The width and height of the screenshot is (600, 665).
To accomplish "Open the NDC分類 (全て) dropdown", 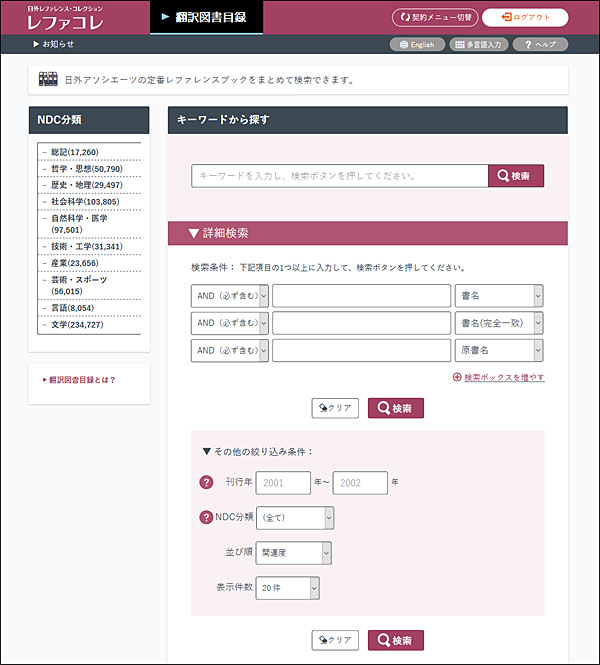I will pyautogui.click(x=295, y=518).
